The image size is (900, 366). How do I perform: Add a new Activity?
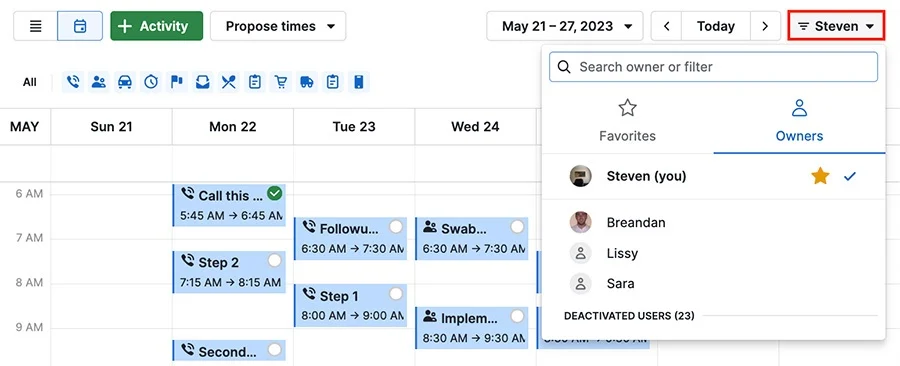[x=157, y=26]
